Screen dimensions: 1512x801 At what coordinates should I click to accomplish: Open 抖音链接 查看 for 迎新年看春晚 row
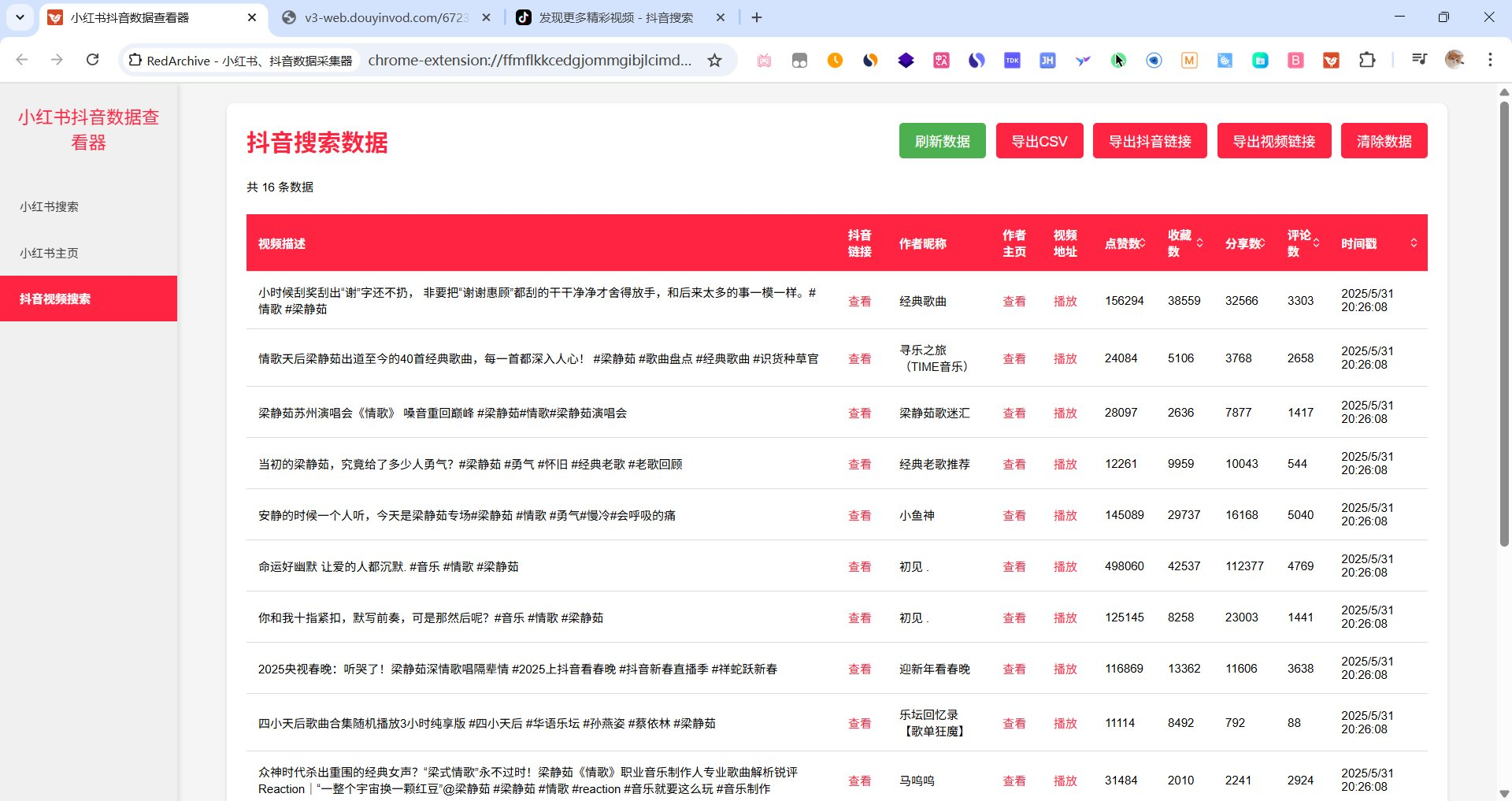coord(859,669)
